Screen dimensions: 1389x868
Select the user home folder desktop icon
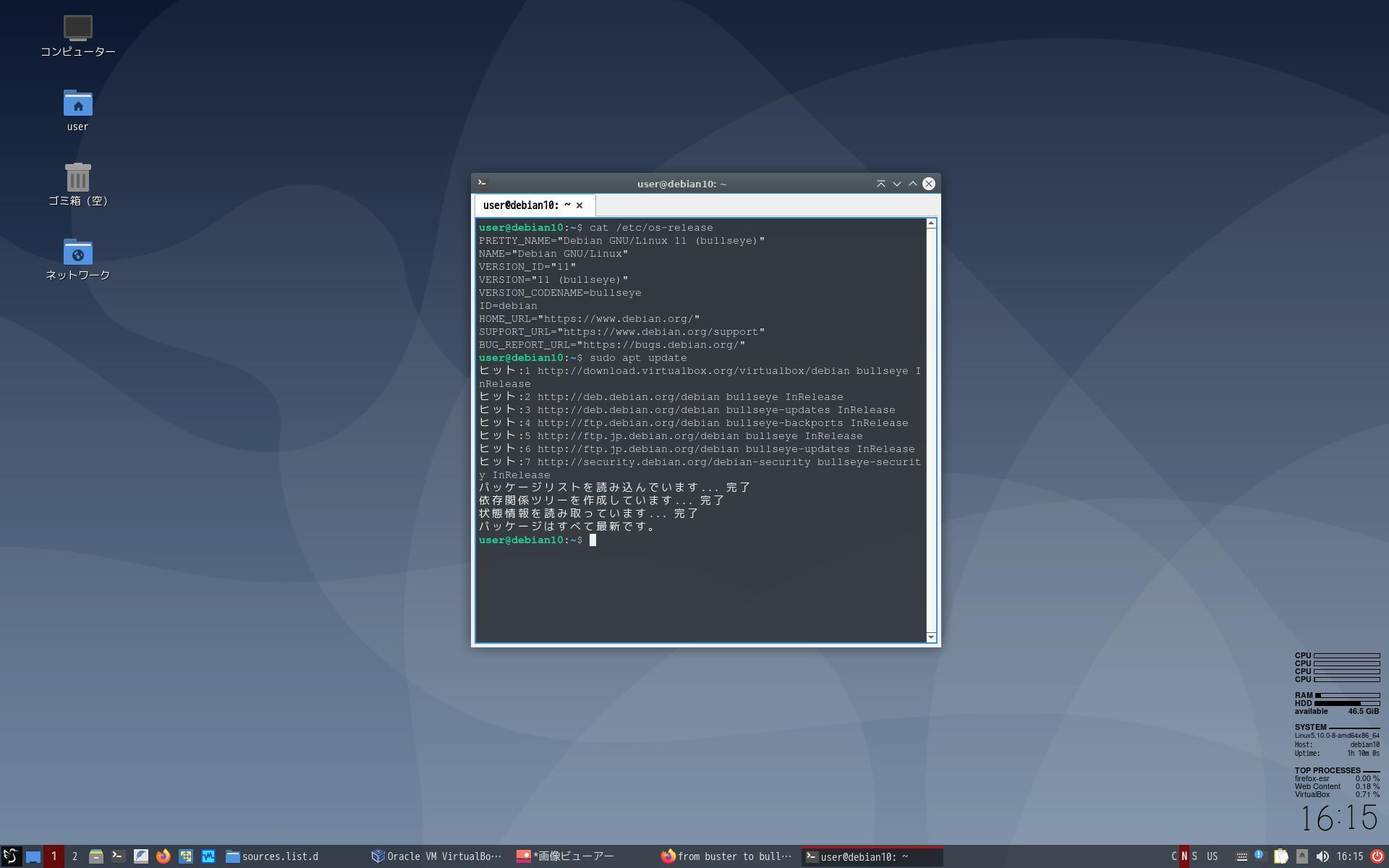click(x=77, y=111)
